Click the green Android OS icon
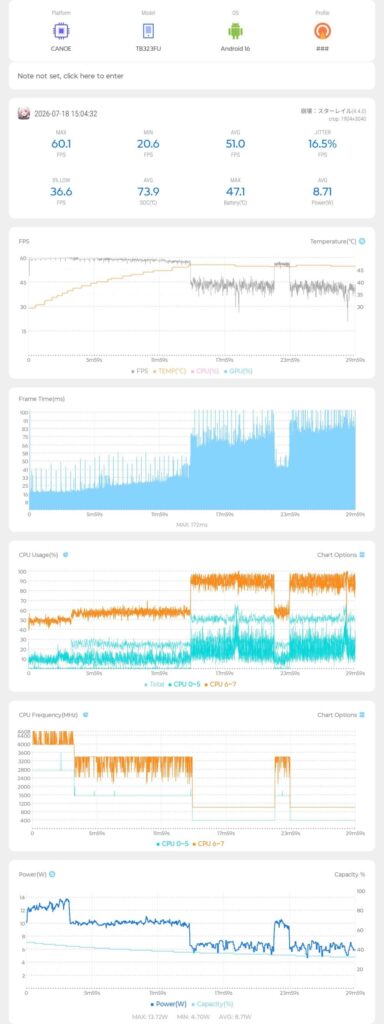 click(x=235, y=31)
